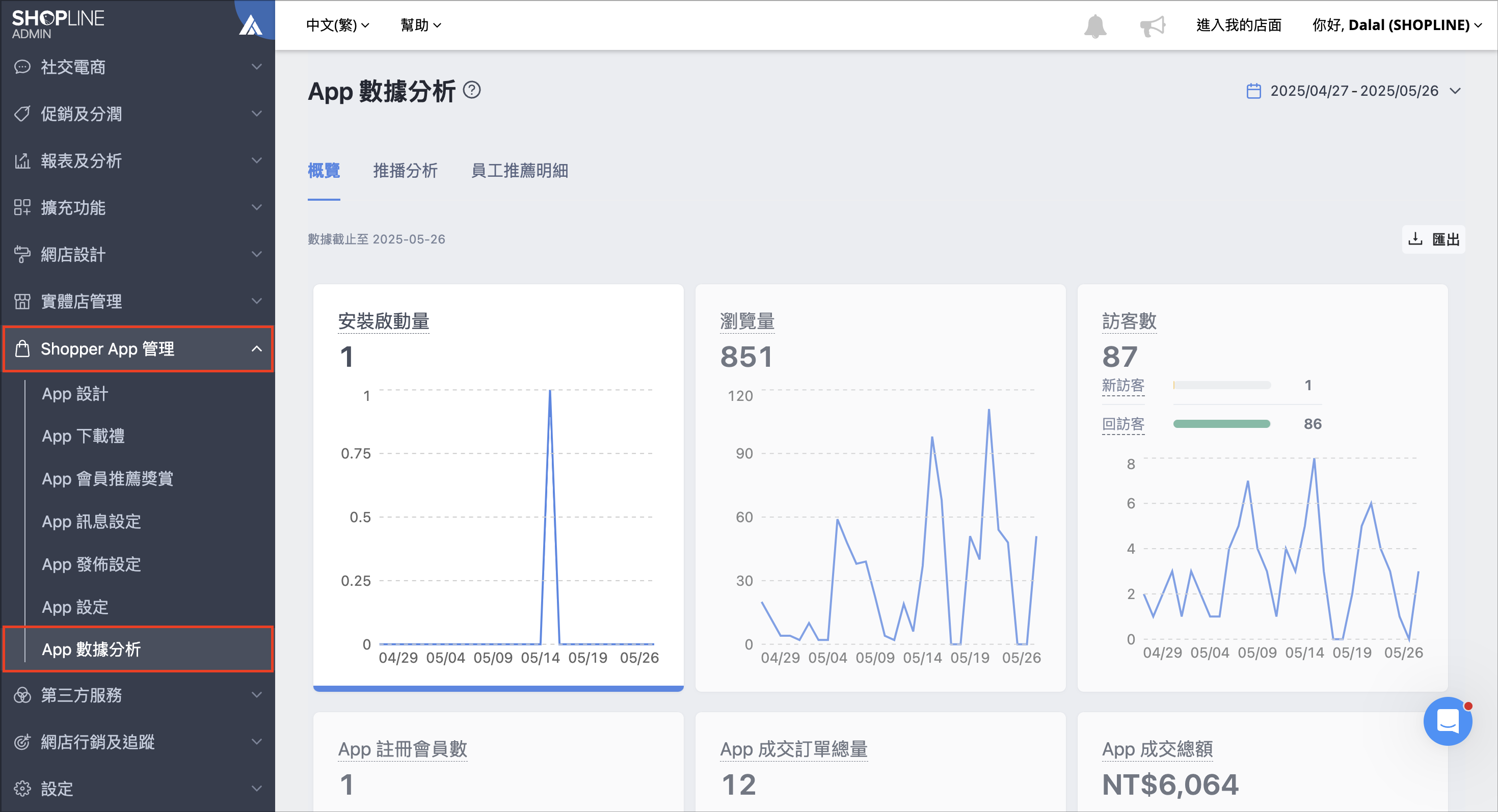Click the blue triangle badge icon
1498x812 pixels.
click(x=251, y=24)
